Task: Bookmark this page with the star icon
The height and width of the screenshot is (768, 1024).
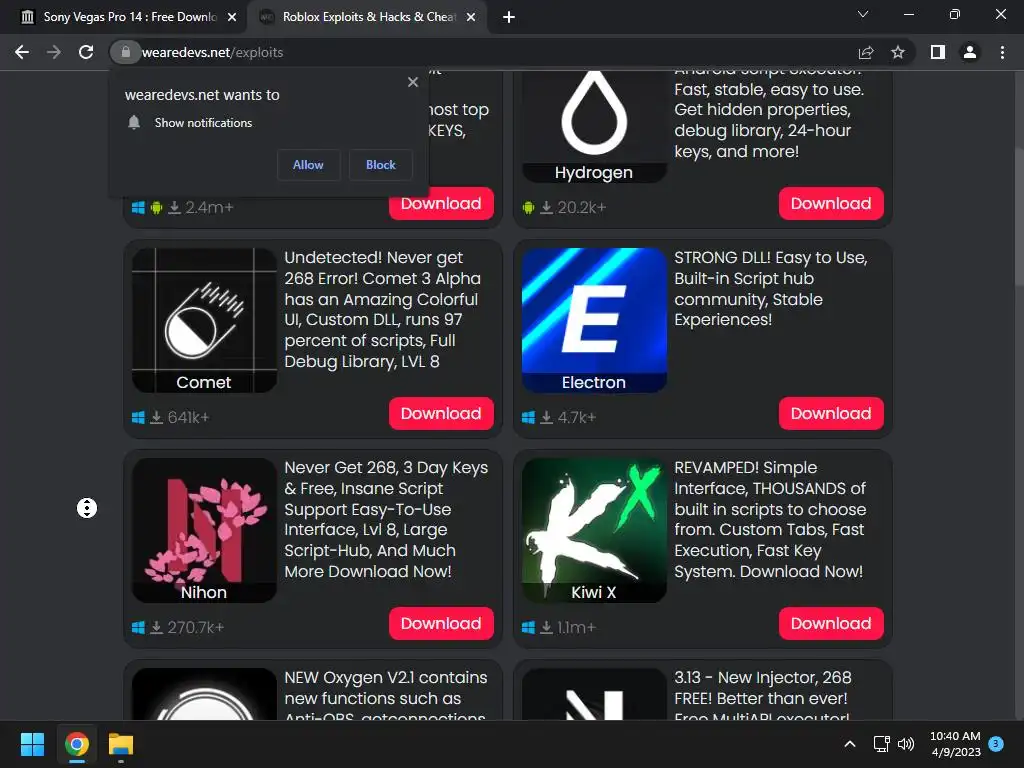Action: click(898, 52)
